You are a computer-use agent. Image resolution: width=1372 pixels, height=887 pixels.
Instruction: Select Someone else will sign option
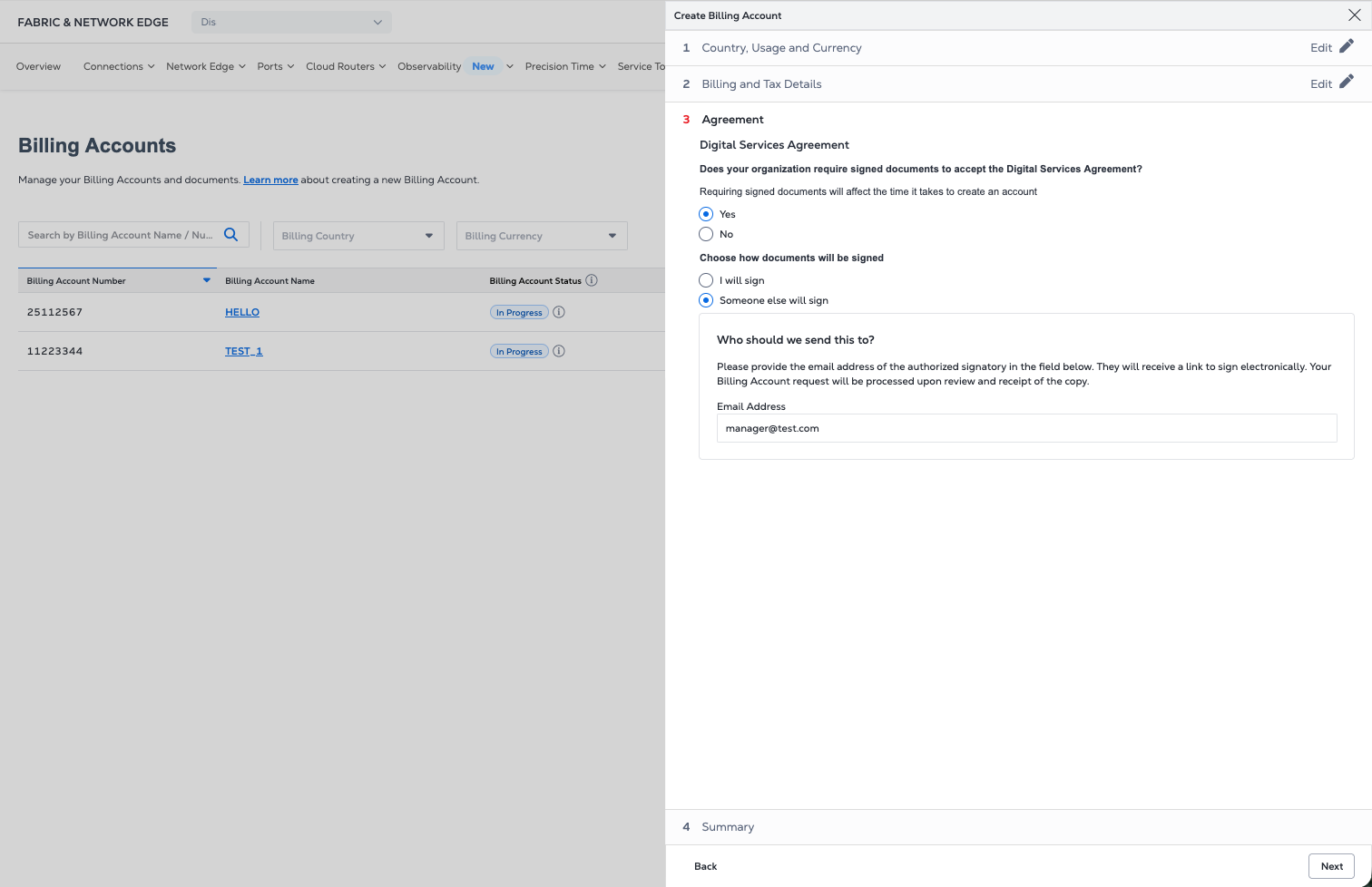click(706, 300)
